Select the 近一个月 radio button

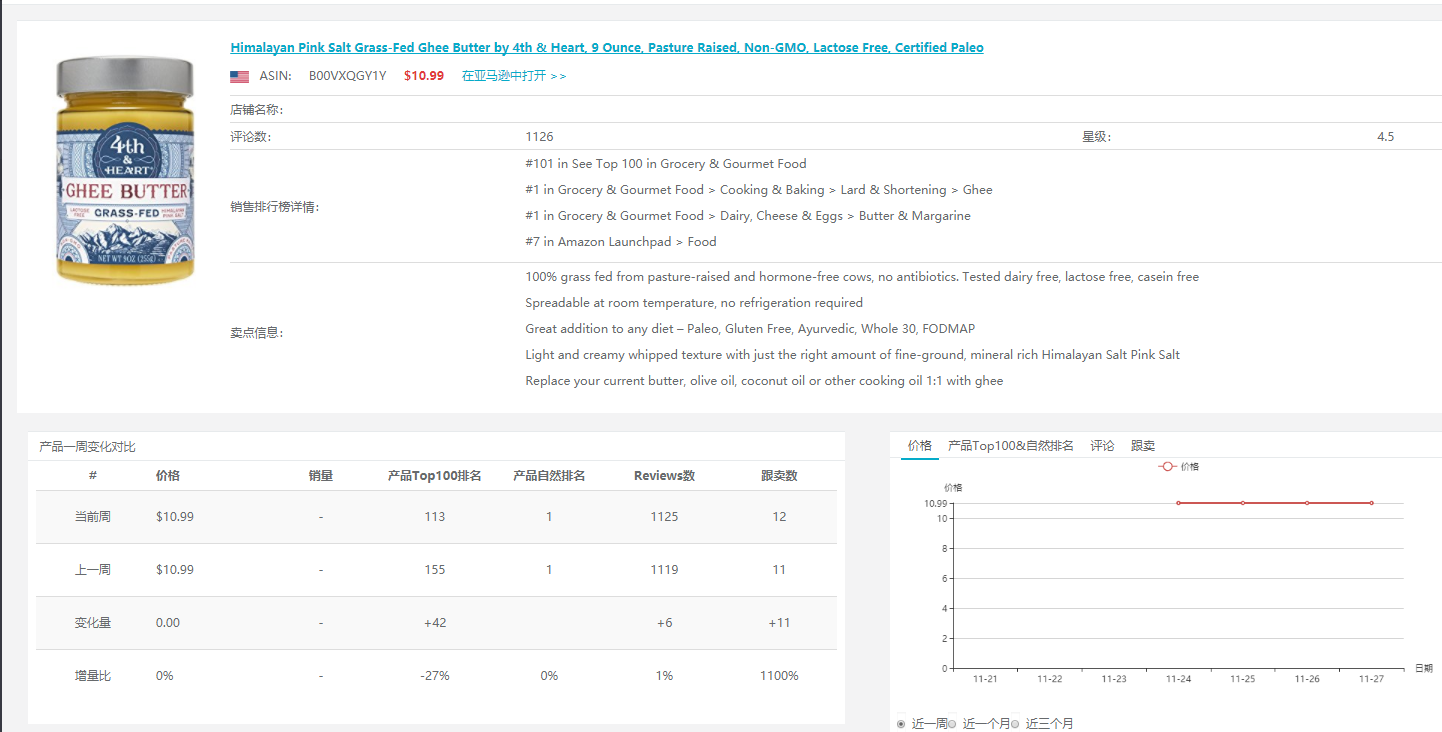tap(952, 724)
